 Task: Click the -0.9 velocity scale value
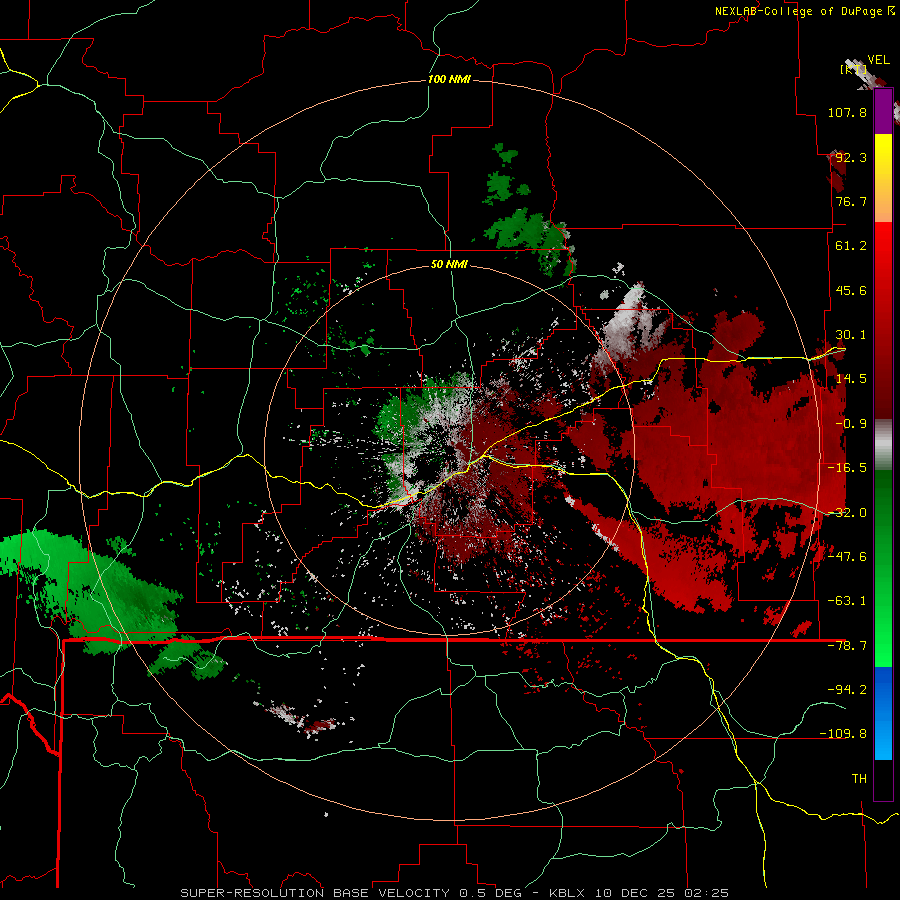pos(851,424)
